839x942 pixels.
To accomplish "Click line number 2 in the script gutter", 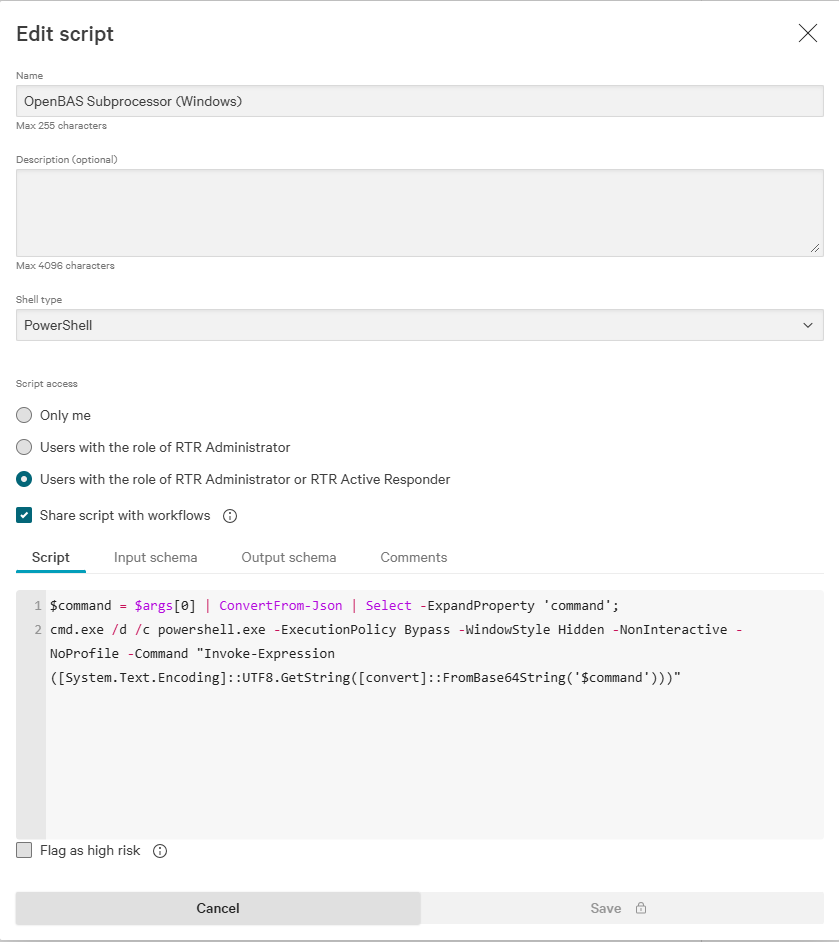I will coord(37,629).
